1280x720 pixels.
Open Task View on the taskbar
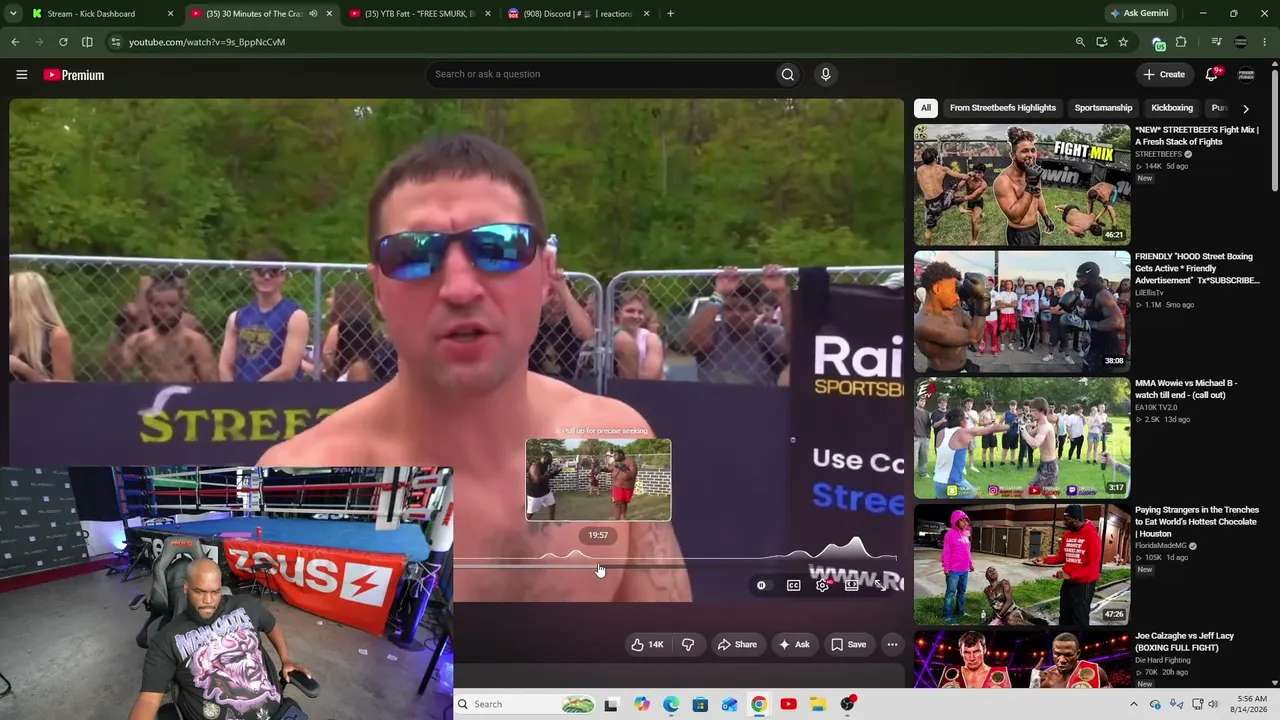[x=611, y=704]
